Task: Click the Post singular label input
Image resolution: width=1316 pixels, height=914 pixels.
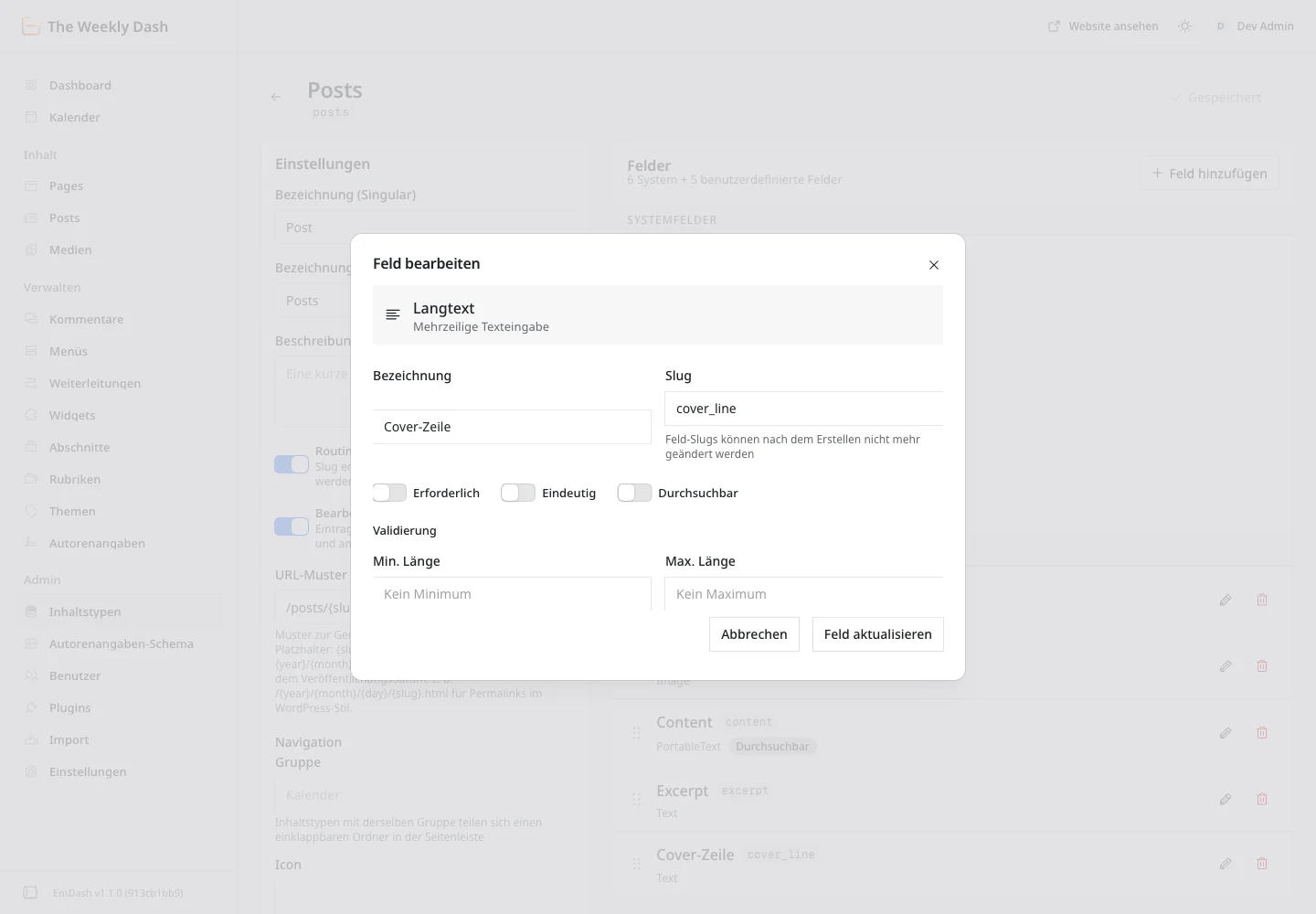Action: 426,228
